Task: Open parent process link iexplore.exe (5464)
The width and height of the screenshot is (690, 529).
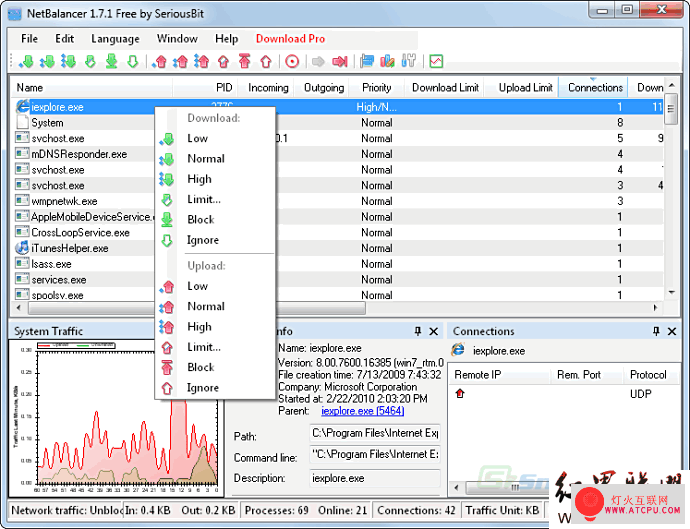Action: (x=363, y=411)
